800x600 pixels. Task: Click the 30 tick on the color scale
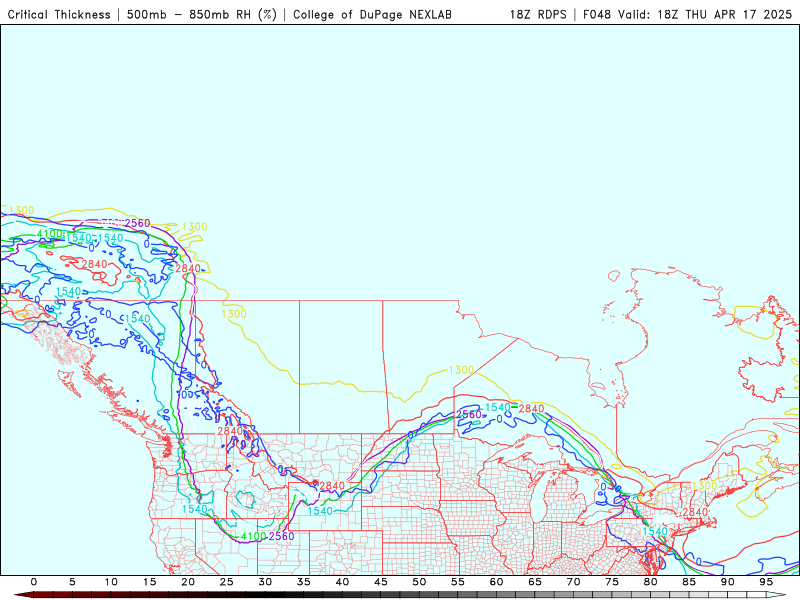tap(265, 582)
